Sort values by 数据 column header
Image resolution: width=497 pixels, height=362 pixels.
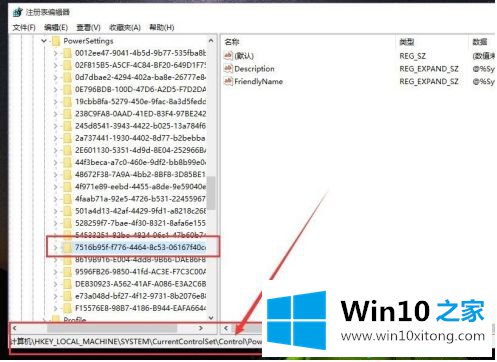click(x=480, y=42)
